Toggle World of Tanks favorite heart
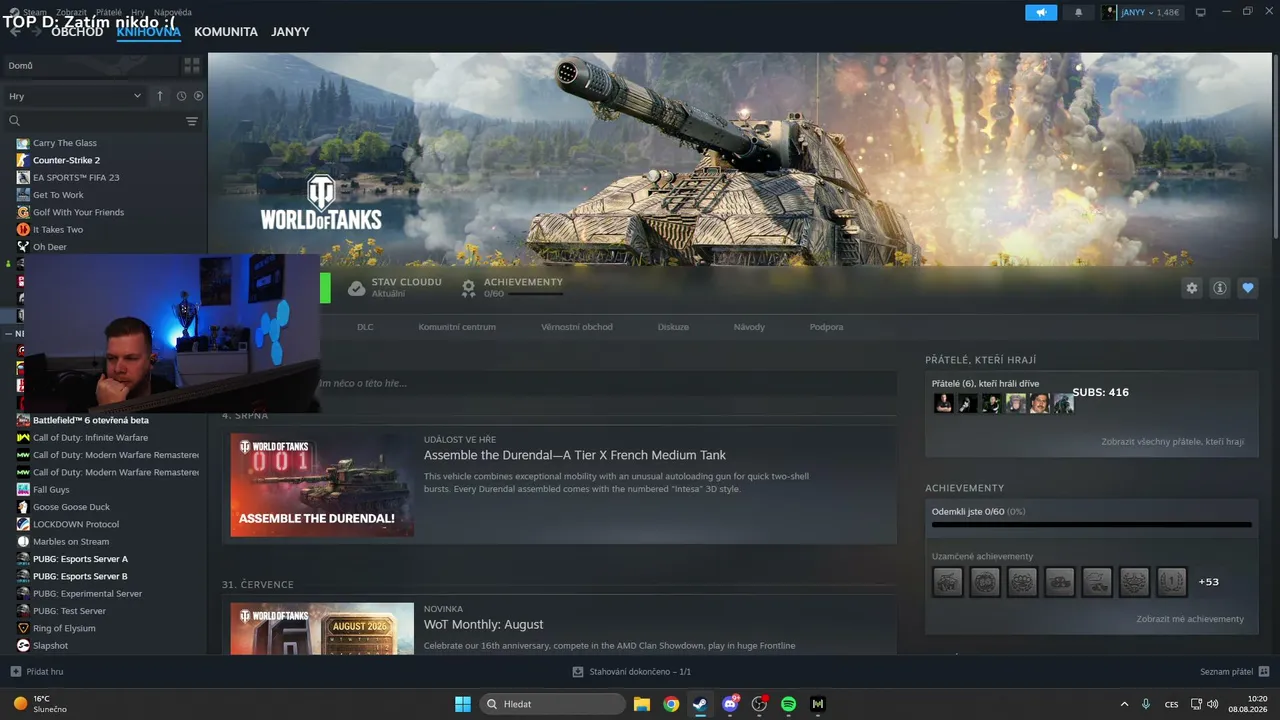This screenshot has width=1280, height=720. pyautogui.click(x=1248, y=288)
